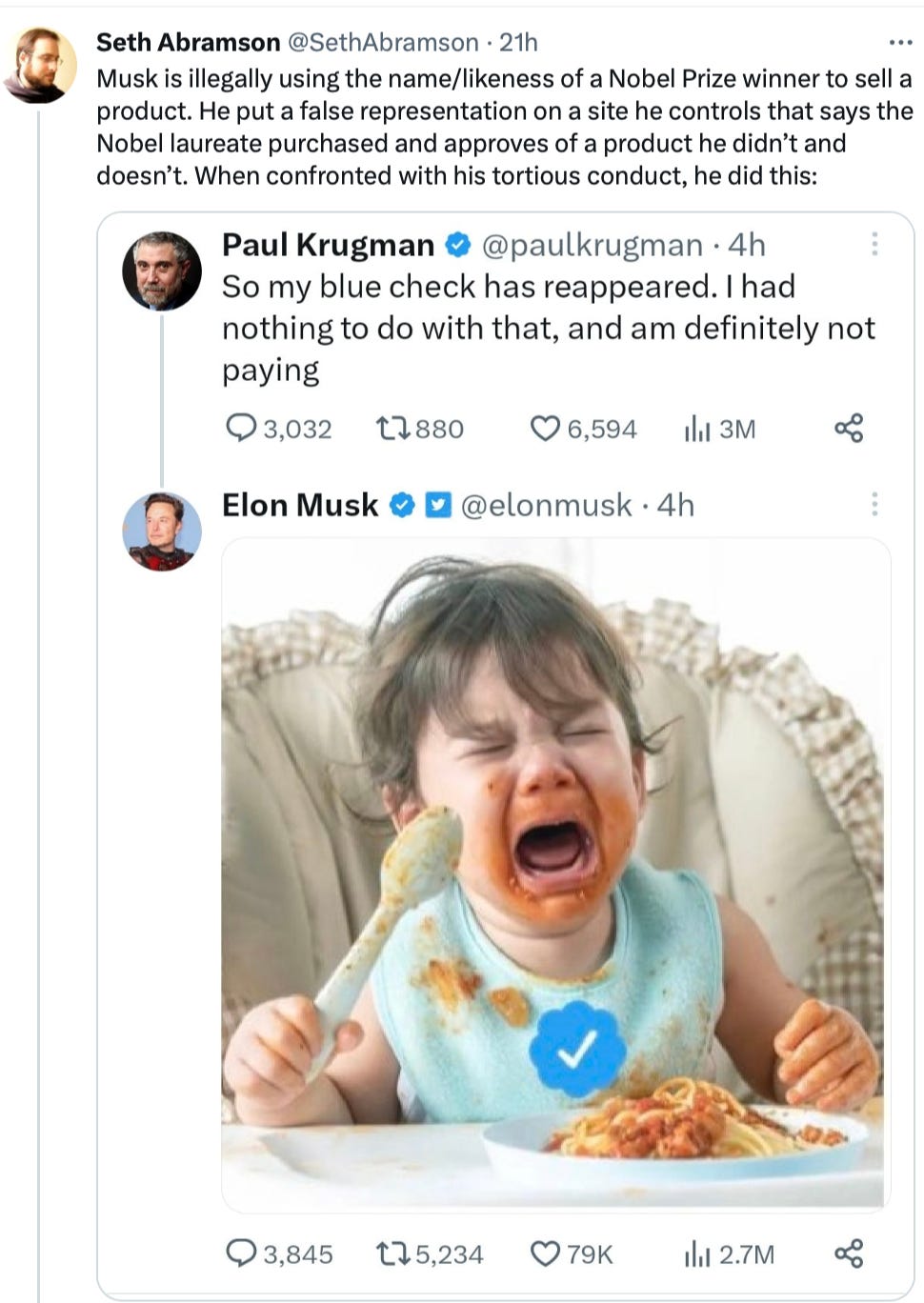Click the @SethAbramson handle
This screenshot has width=924, height=1303.
pos(383,43)
